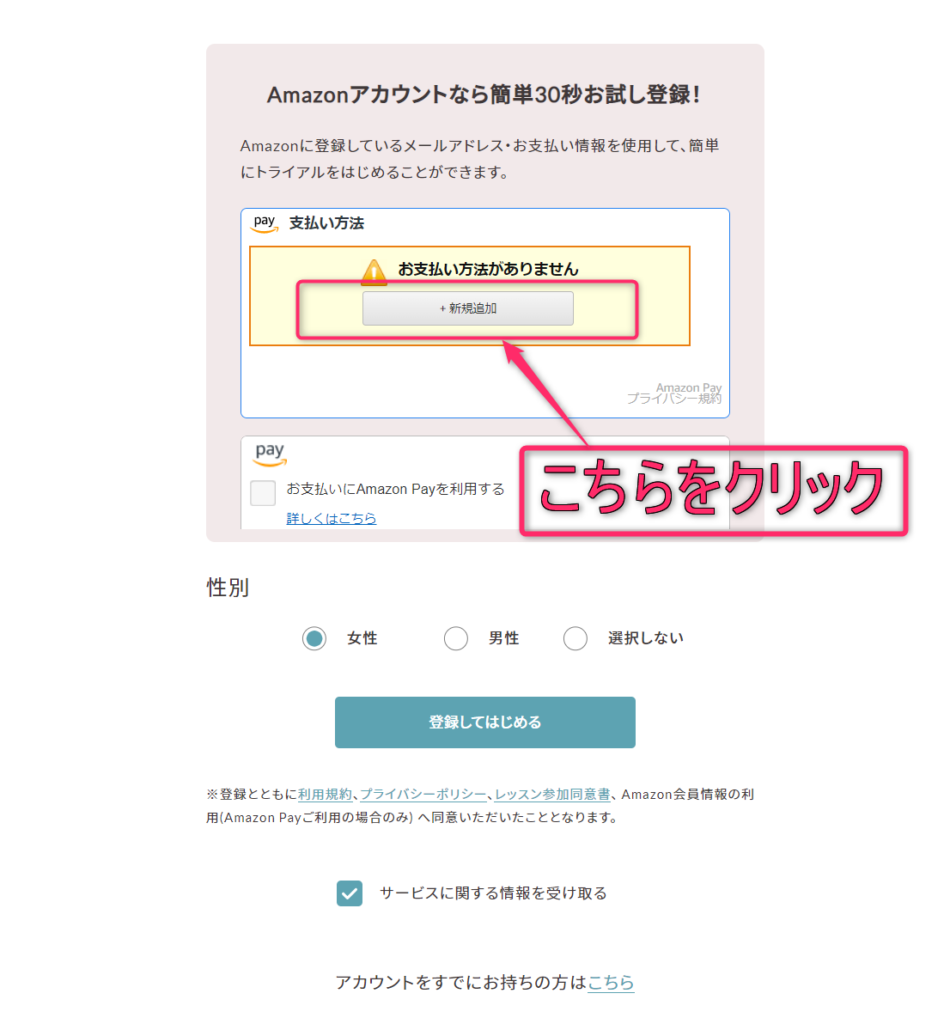Open the 詳しくはこちら link

tap(332, 519)
